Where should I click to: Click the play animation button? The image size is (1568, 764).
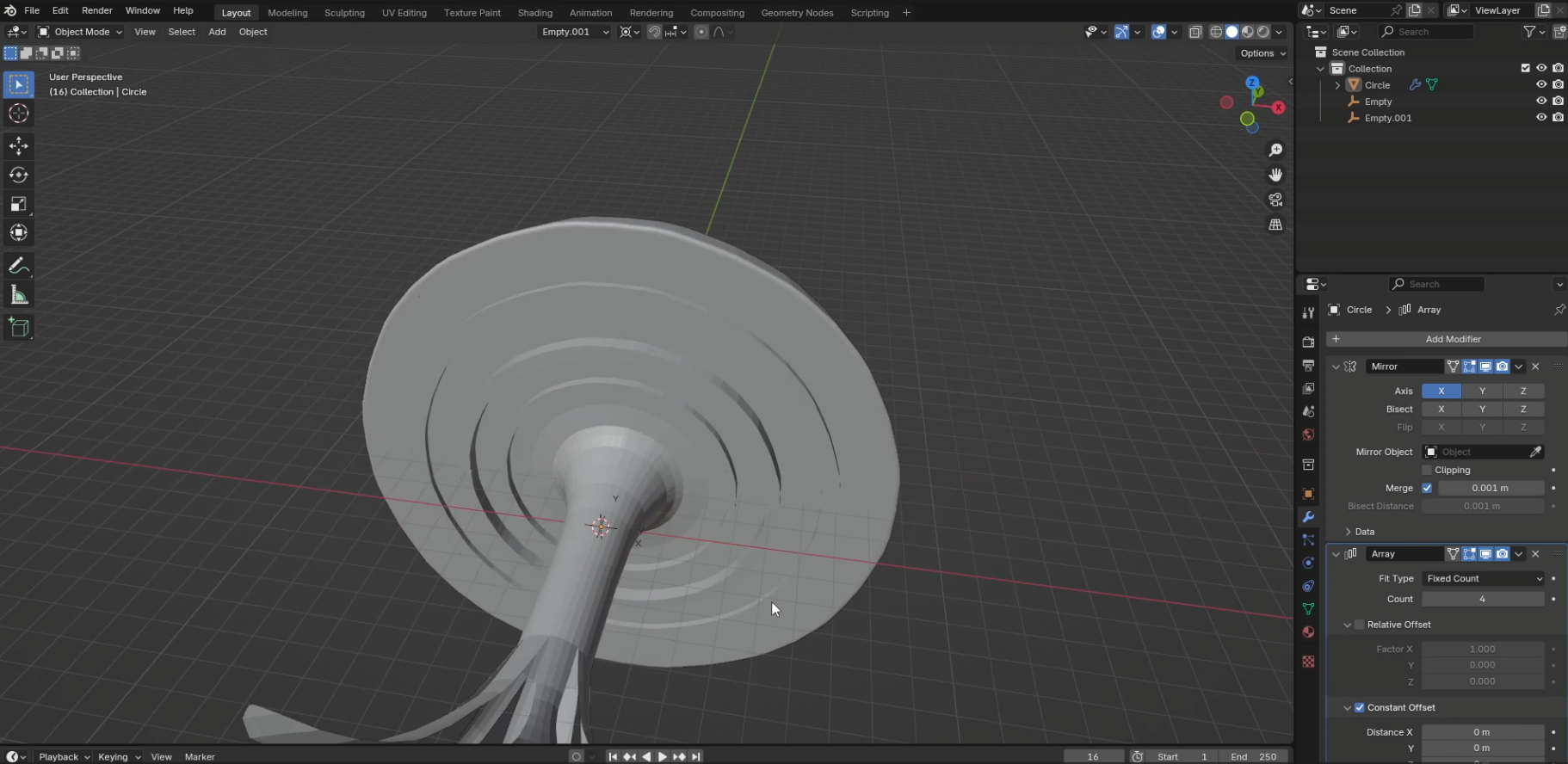point(662,757)
